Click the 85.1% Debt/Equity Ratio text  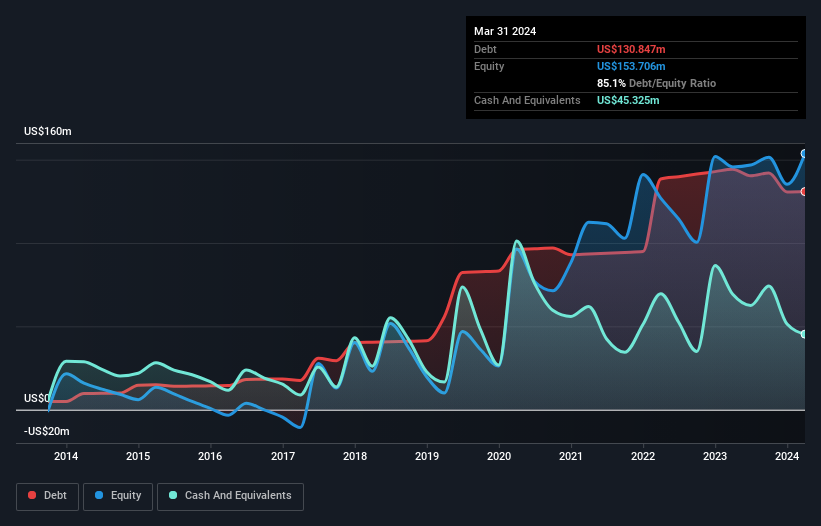(657, 83)
